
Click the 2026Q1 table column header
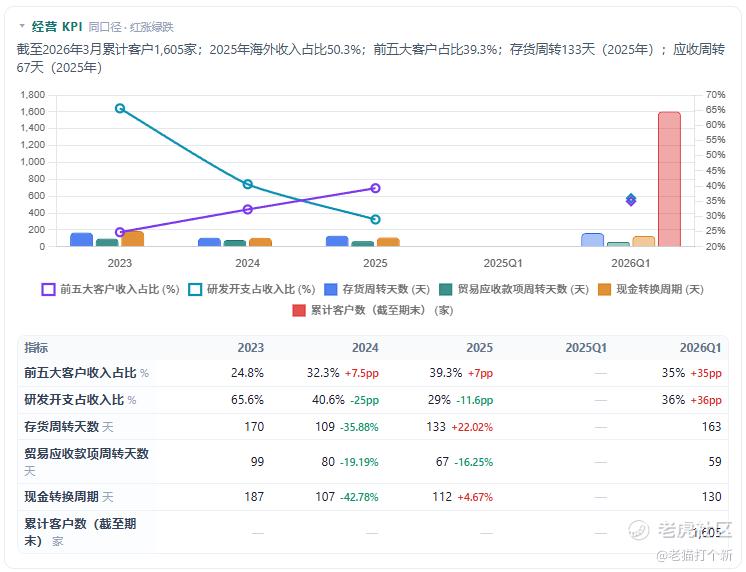pyautogui.click(x=700, y=347)
